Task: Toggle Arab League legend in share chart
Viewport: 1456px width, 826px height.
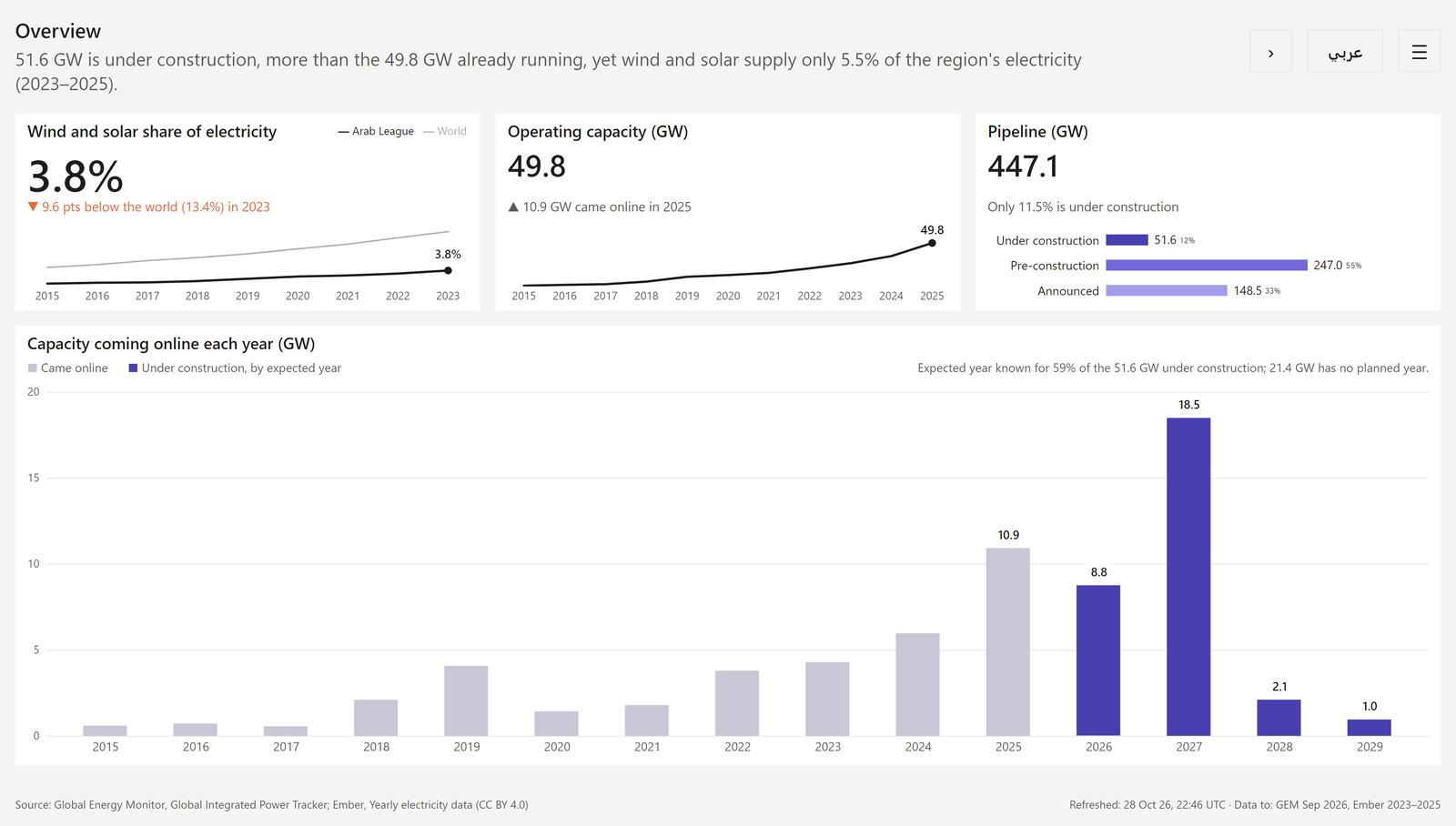Action: [x=376, y=132]
